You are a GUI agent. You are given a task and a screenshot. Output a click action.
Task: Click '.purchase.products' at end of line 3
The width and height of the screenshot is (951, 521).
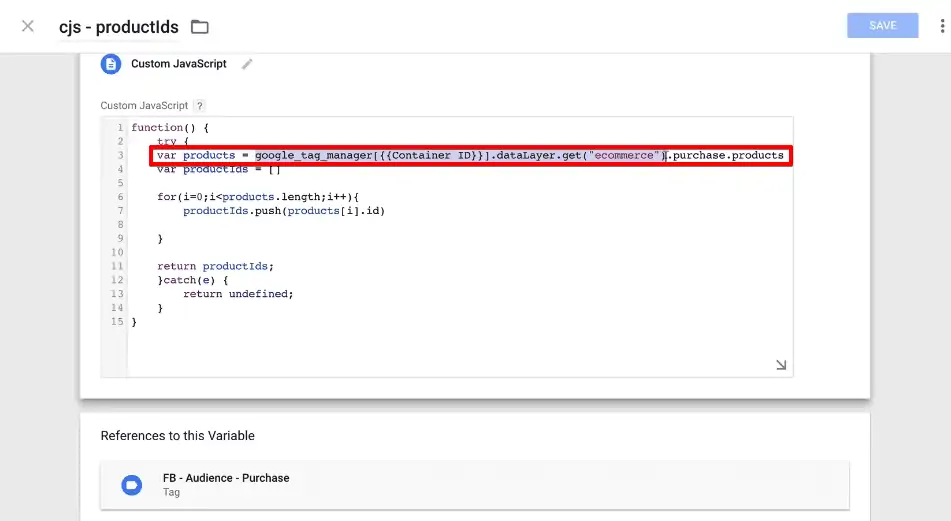[x=725, y=155]
